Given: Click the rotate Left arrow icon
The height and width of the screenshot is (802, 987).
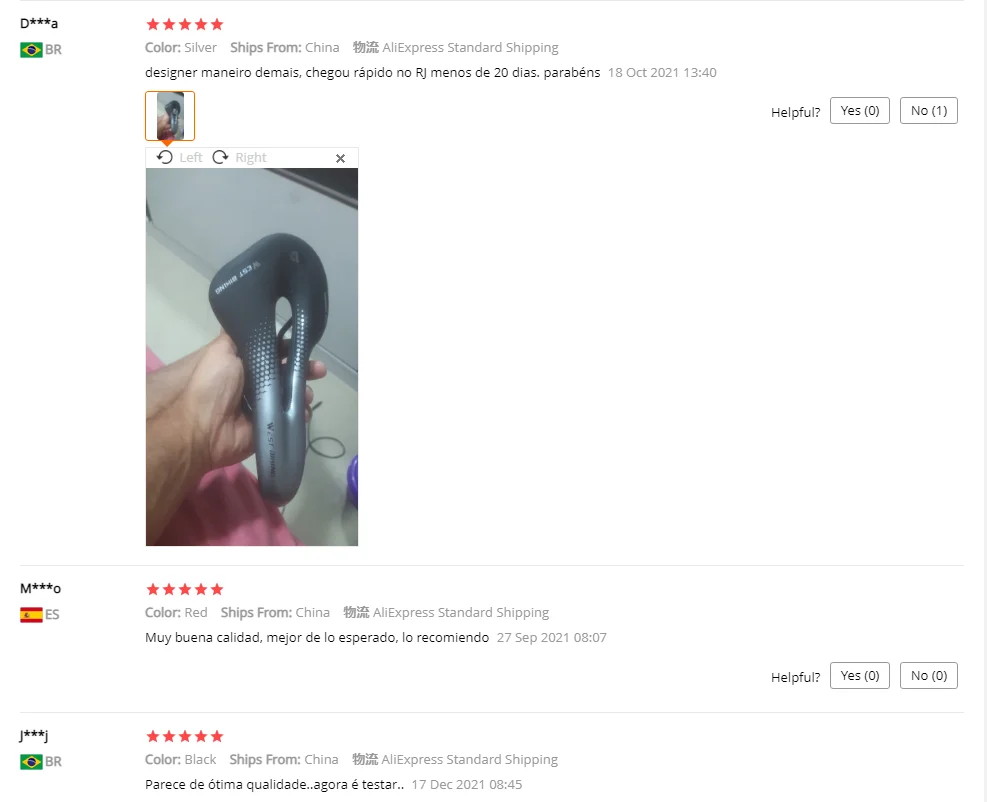Looking at the screenshot, I should pyautogui.click(x=165, y=157).
